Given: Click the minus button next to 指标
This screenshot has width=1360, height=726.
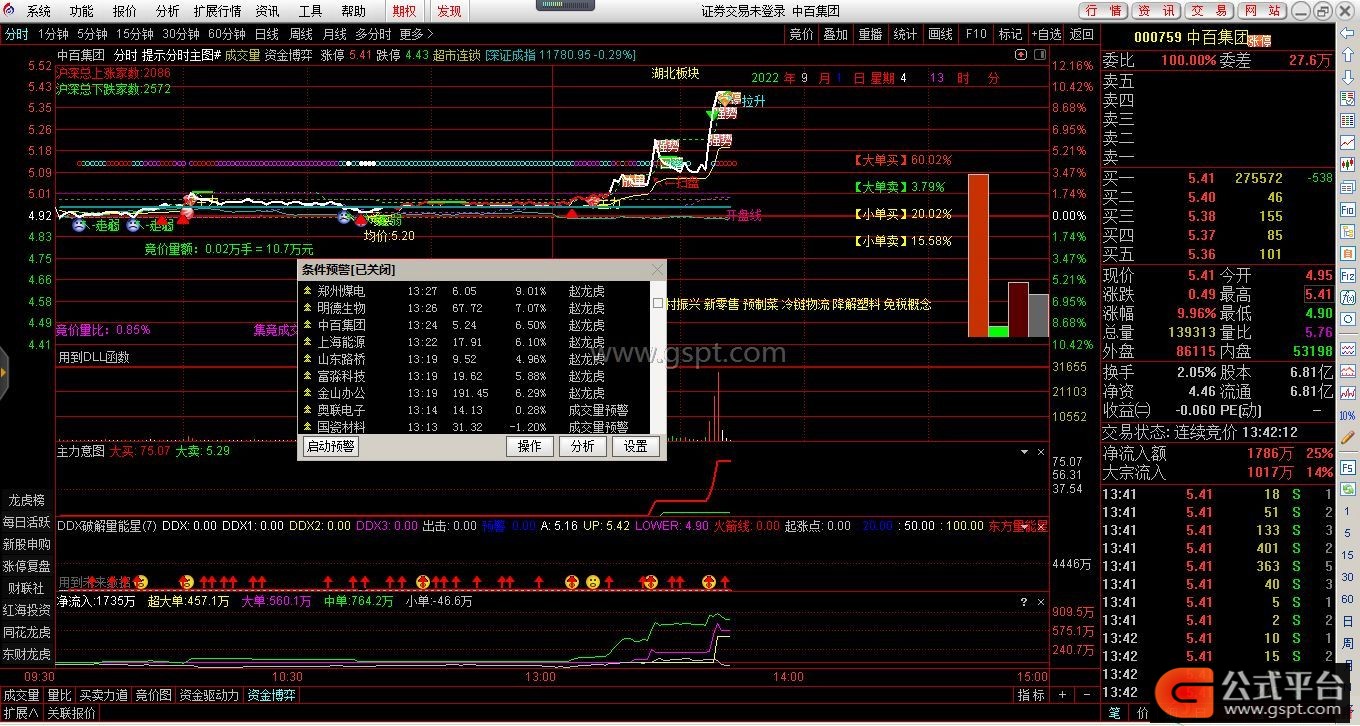Looking at the screenshot, I should (x=1085, y=695).
